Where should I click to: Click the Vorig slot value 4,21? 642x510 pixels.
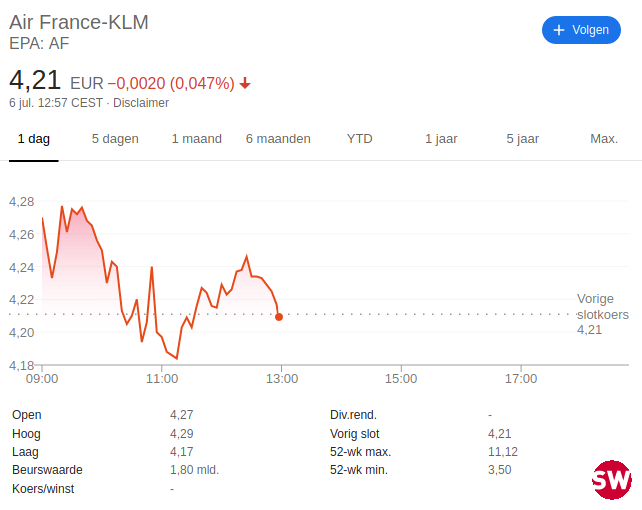coord(500,433)
